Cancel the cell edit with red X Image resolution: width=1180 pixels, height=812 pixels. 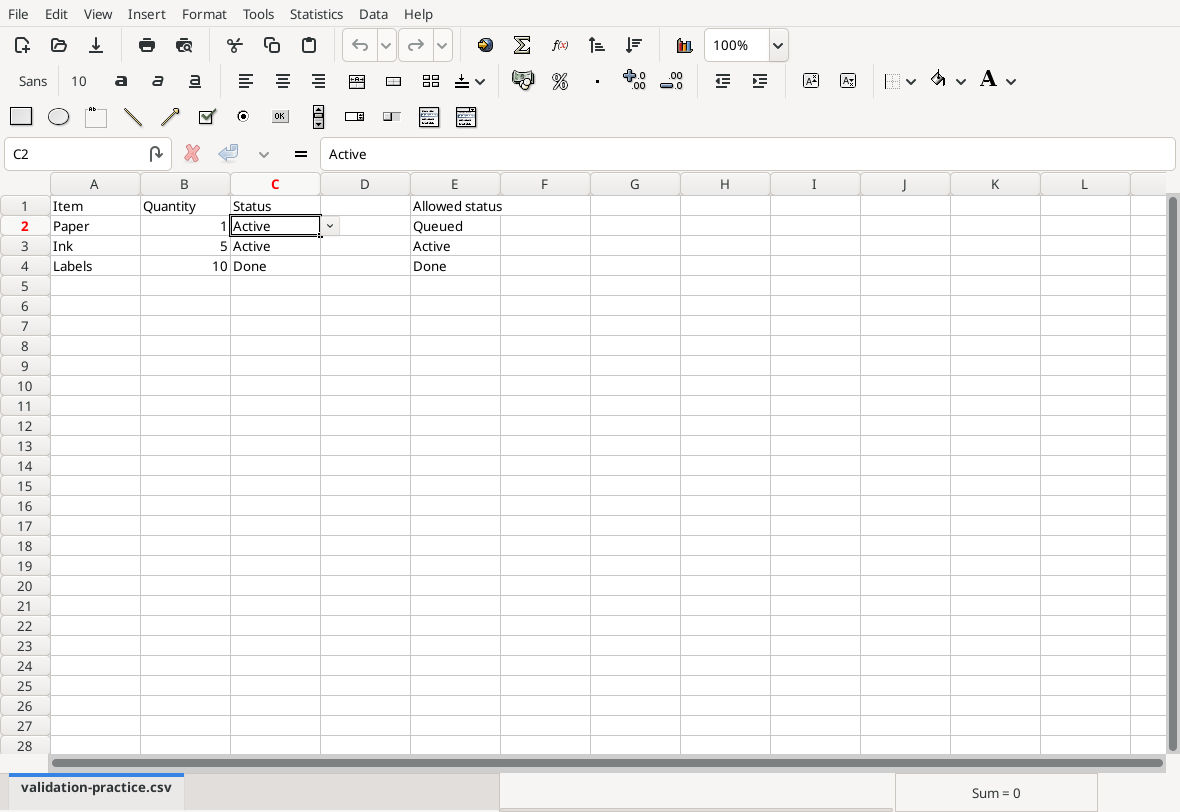click(192, 154)
